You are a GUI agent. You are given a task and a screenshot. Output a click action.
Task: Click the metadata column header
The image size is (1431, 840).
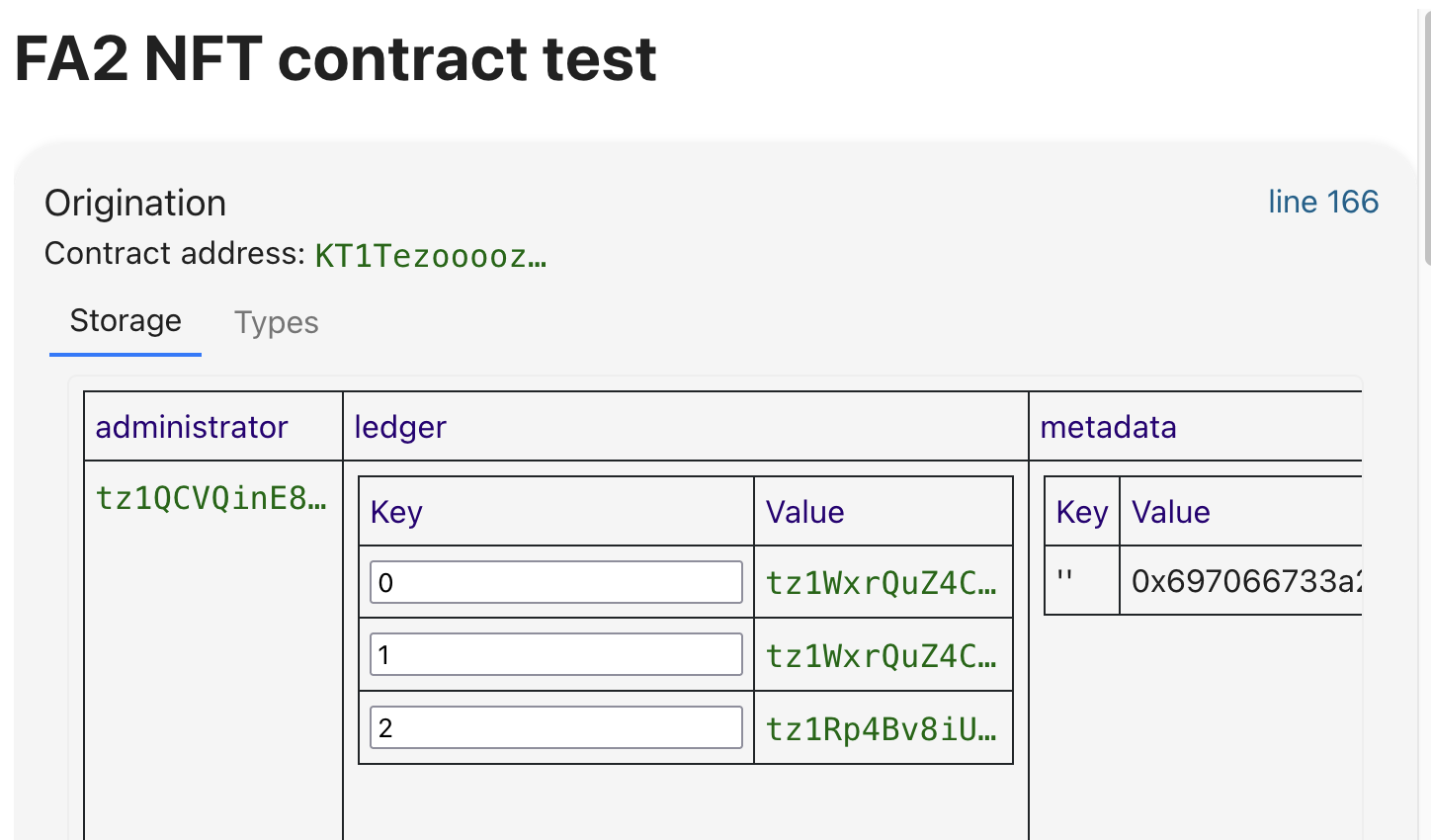point(1108,427)
